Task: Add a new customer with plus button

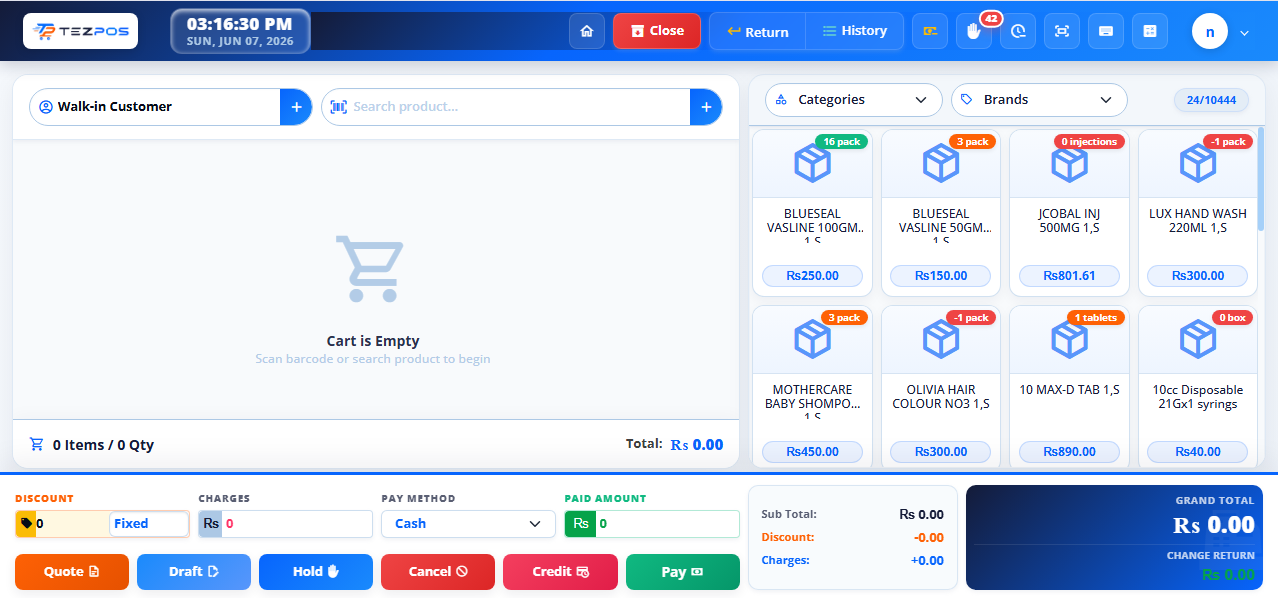Action: [296, 107]
